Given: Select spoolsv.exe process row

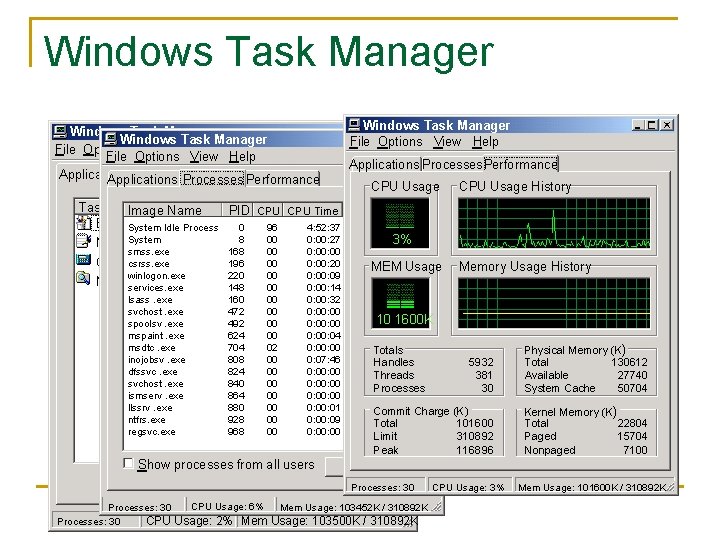Looking at the screenshot, I should point(233,324).
